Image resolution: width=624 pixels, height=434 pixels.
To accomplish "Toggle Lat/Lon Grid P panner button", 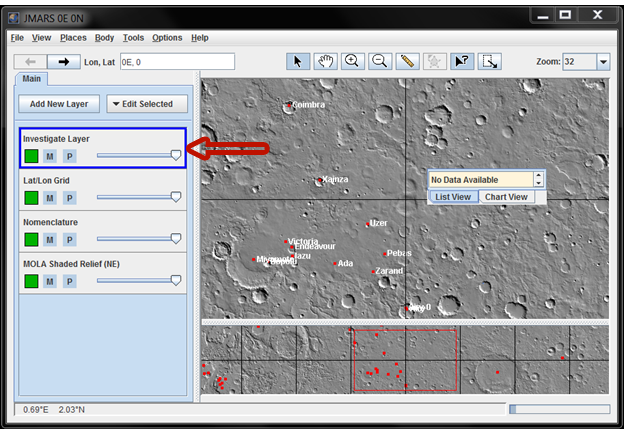I will click(70, 198).
